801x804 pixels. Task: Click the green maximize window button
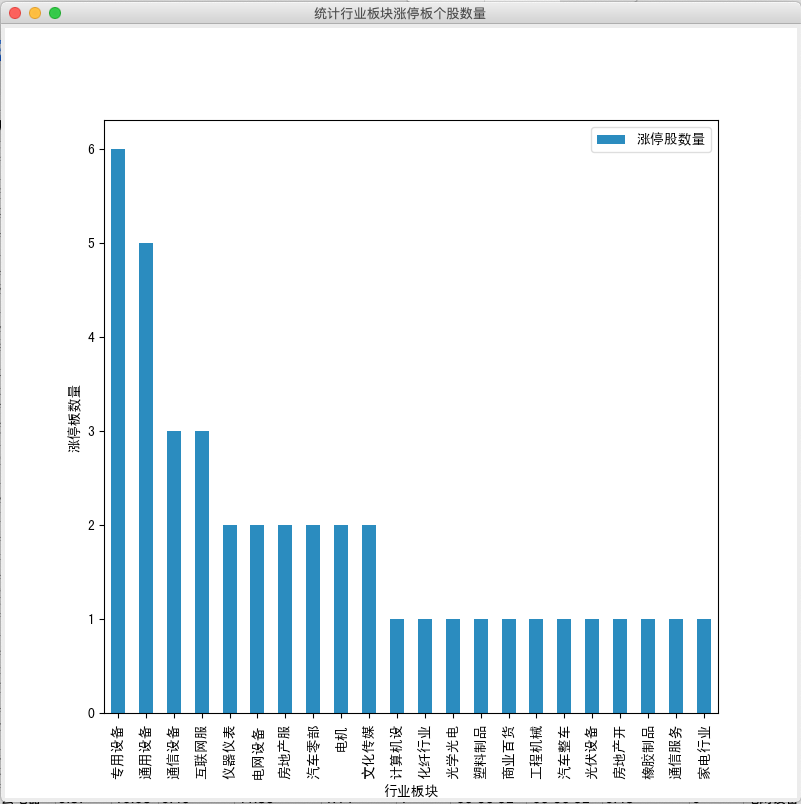coord(55,13)
